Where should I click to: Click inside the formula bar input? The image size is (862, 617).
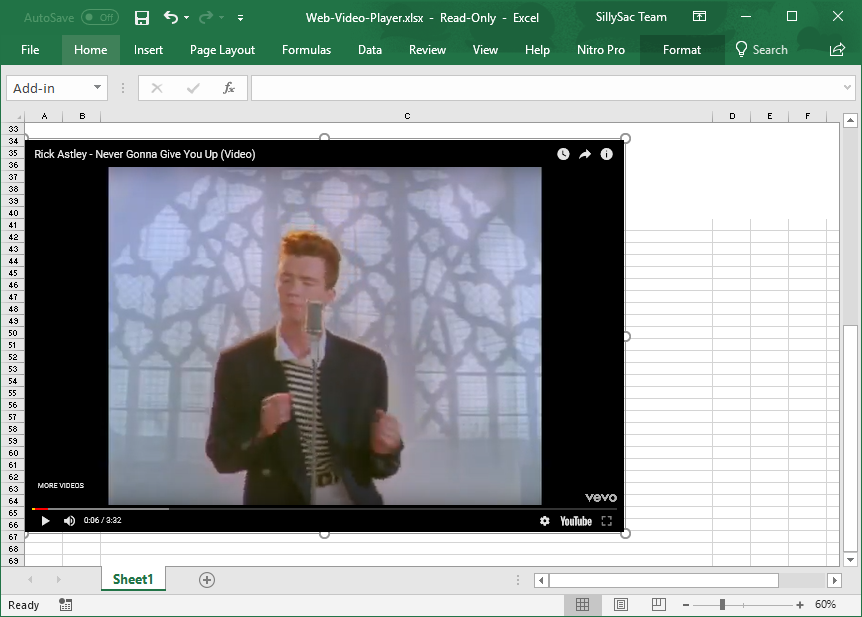point(545,88)
